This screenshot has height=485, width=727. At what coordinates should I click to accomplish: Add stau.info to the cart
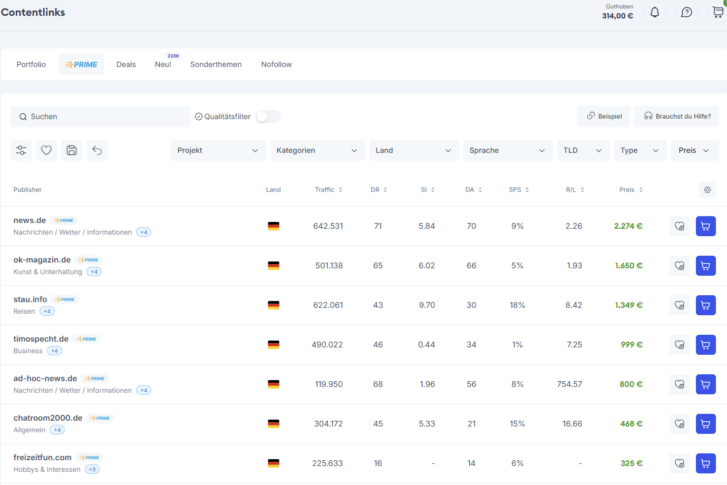point(705,305)
